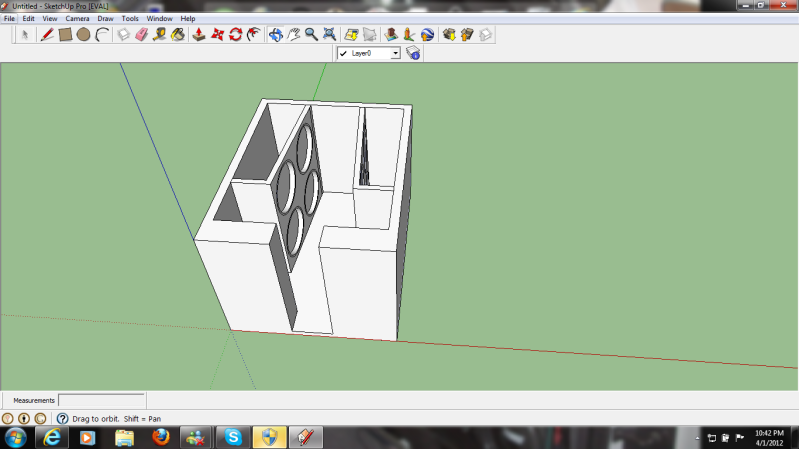Choose the Circle drawing tool

[83, 35]
